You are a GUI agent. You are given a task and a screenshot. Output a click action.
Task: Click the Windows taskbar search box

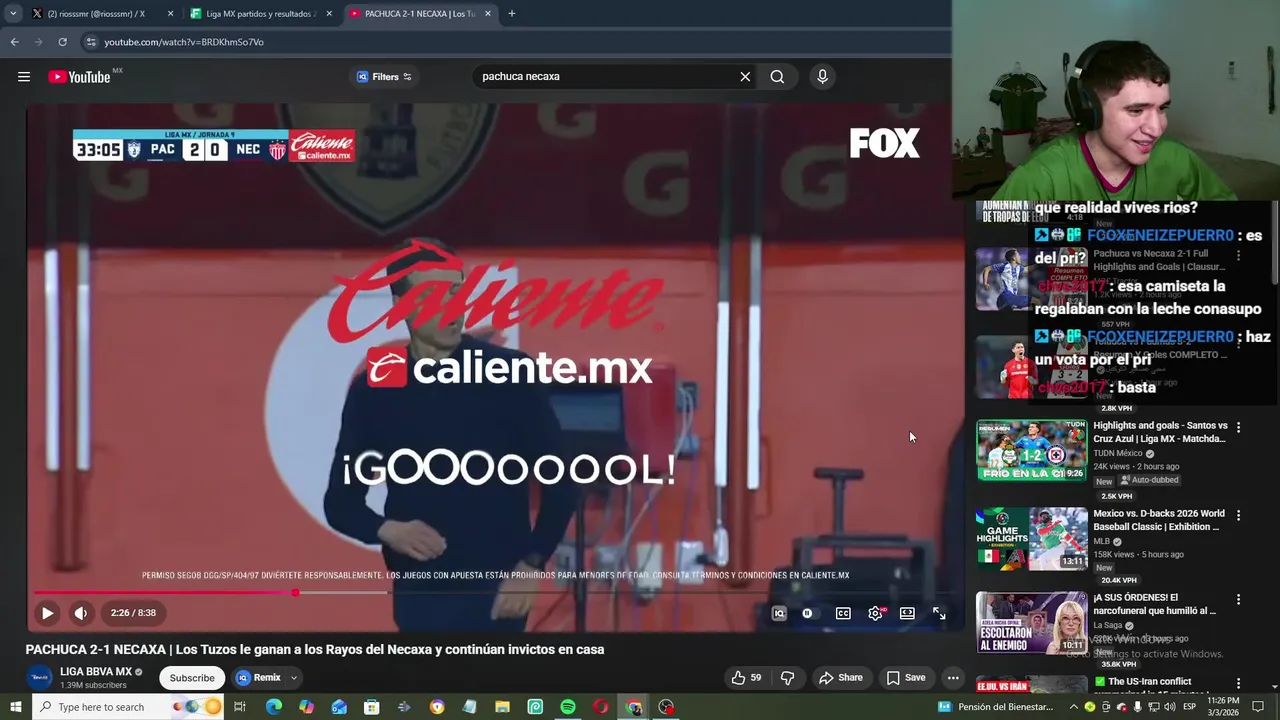[129, 707]
